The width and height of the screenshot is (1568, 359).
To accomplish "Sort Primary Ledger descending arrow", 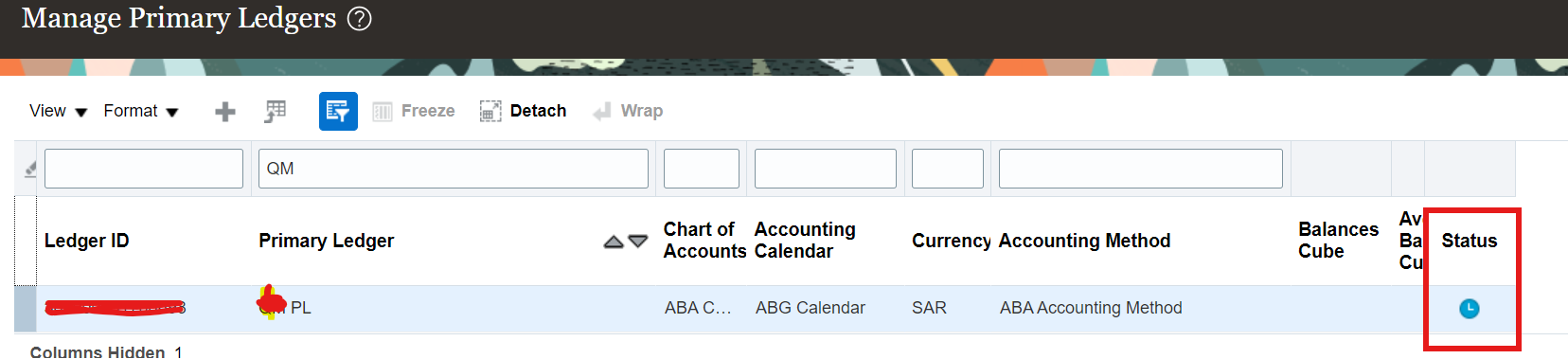I will click(x=638, y=242).
